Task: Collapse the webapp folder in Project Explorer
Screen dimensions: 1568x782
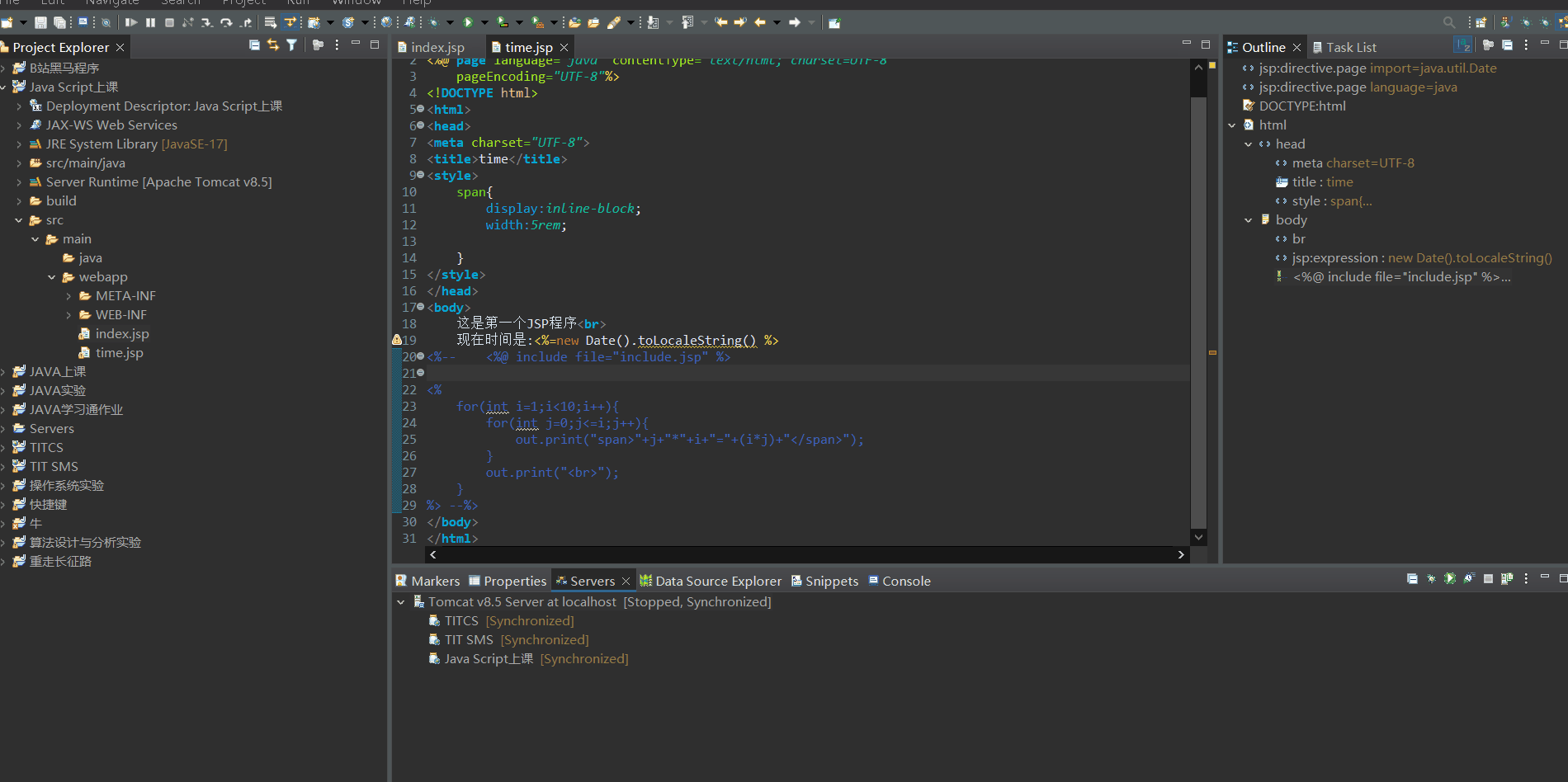Action: click(x=52, y=277)
